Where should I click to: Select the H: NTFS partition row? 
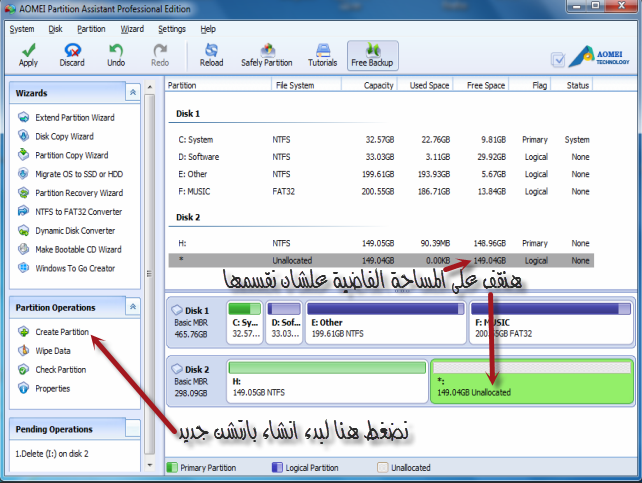click(381, 243)
